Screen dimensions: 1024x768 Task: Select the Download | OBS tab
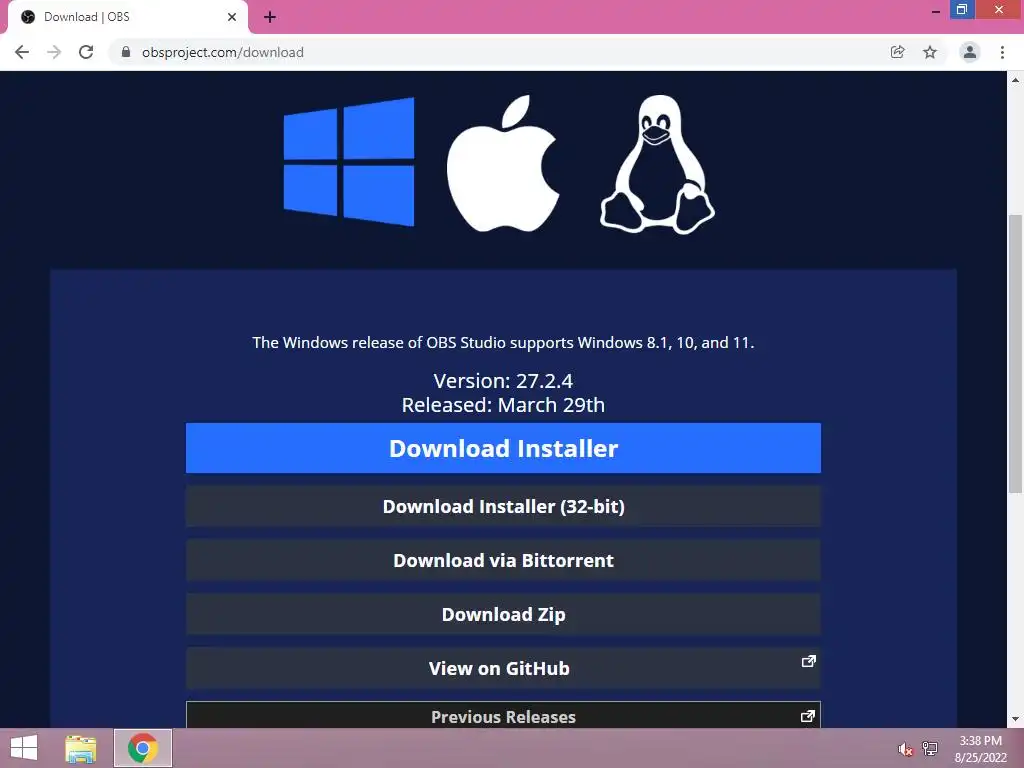coord(127,17)
